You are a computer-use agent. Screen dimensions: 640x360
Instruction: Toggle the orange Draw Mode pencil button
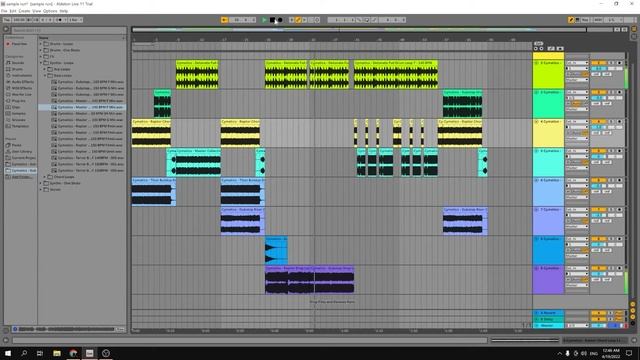571,20
